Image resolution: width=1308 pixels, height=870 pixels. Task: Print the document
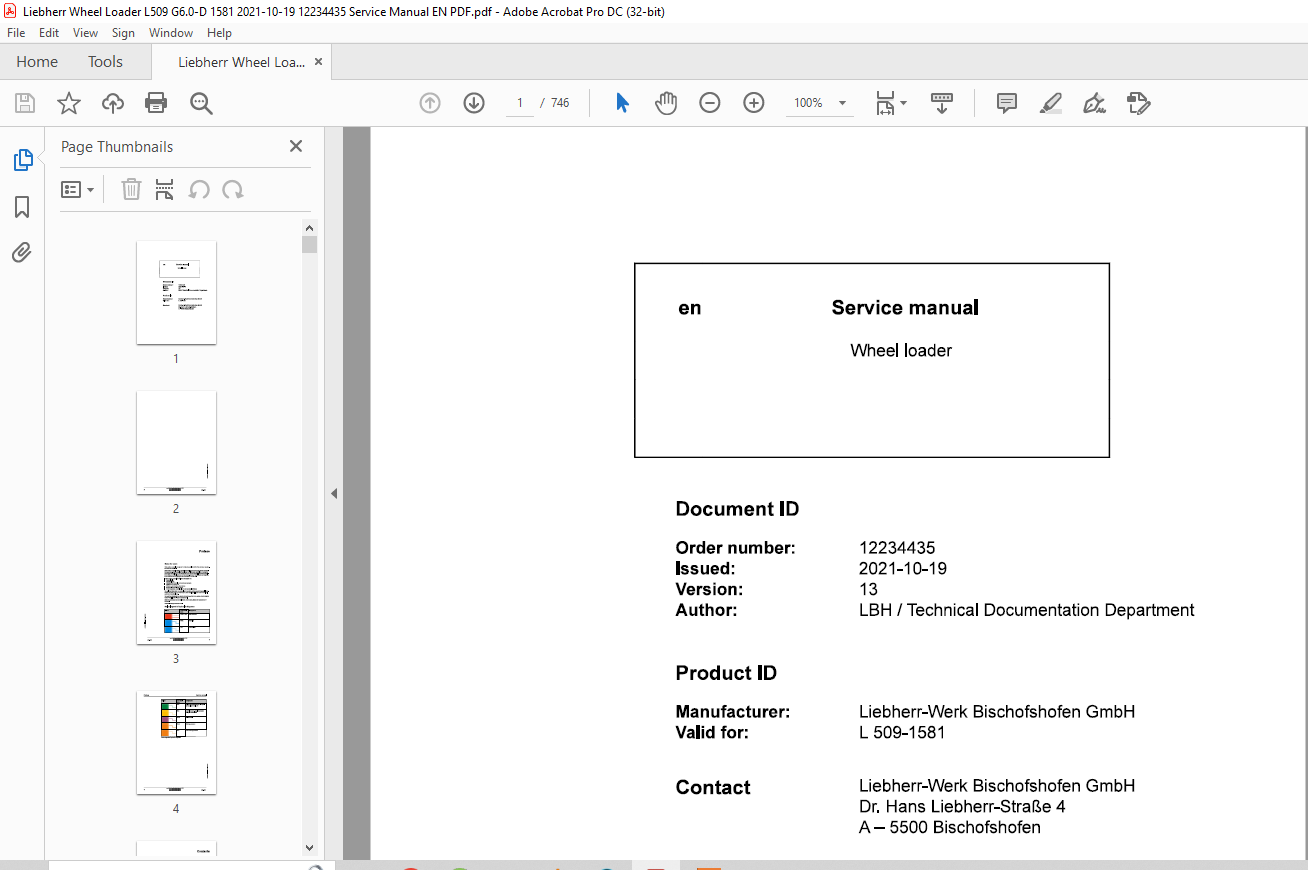[156, 103]
